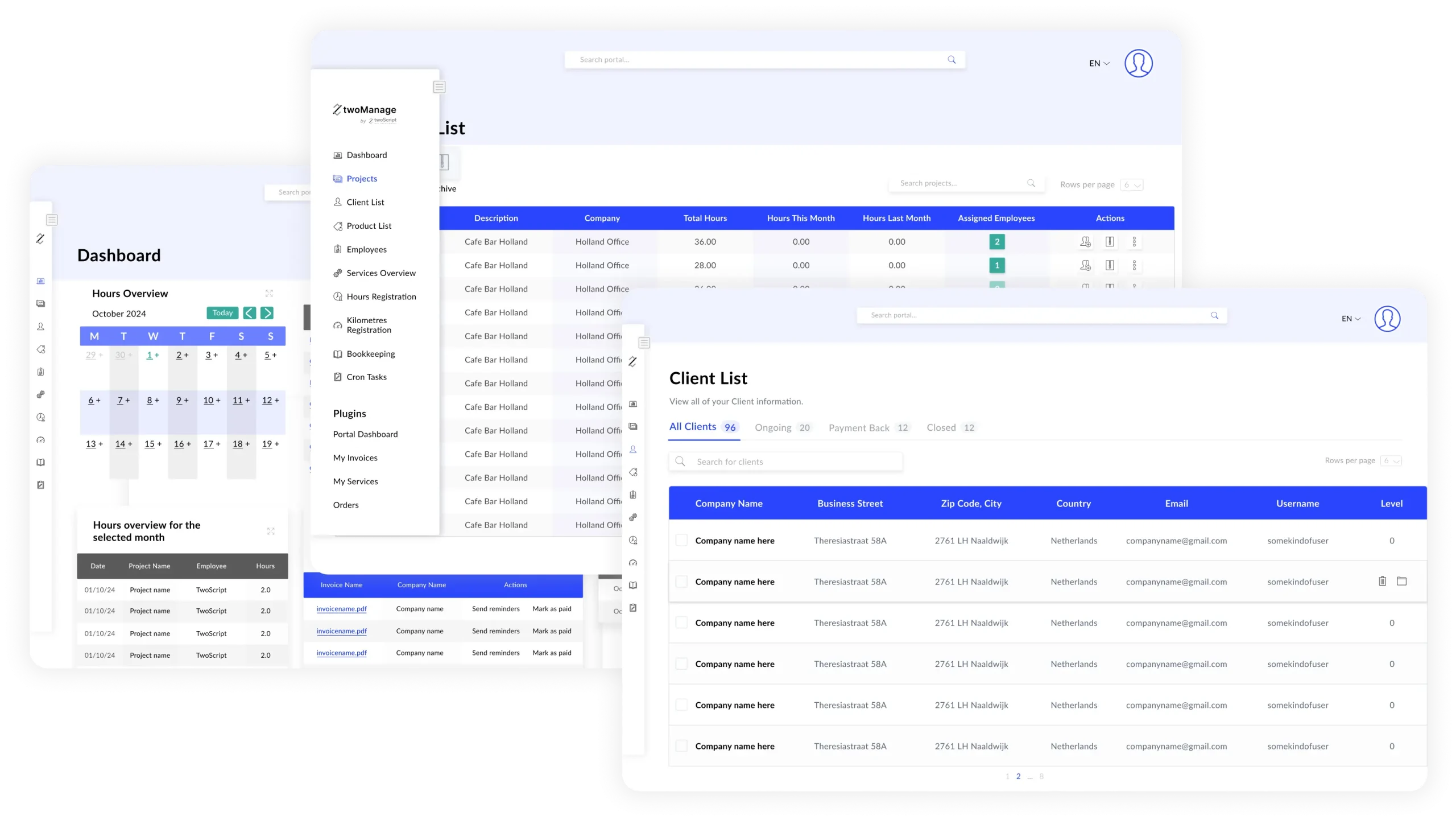Check the first Company name here row checkbox
1456x820 pixels.
pyautogui.click(x=681, y=540)
